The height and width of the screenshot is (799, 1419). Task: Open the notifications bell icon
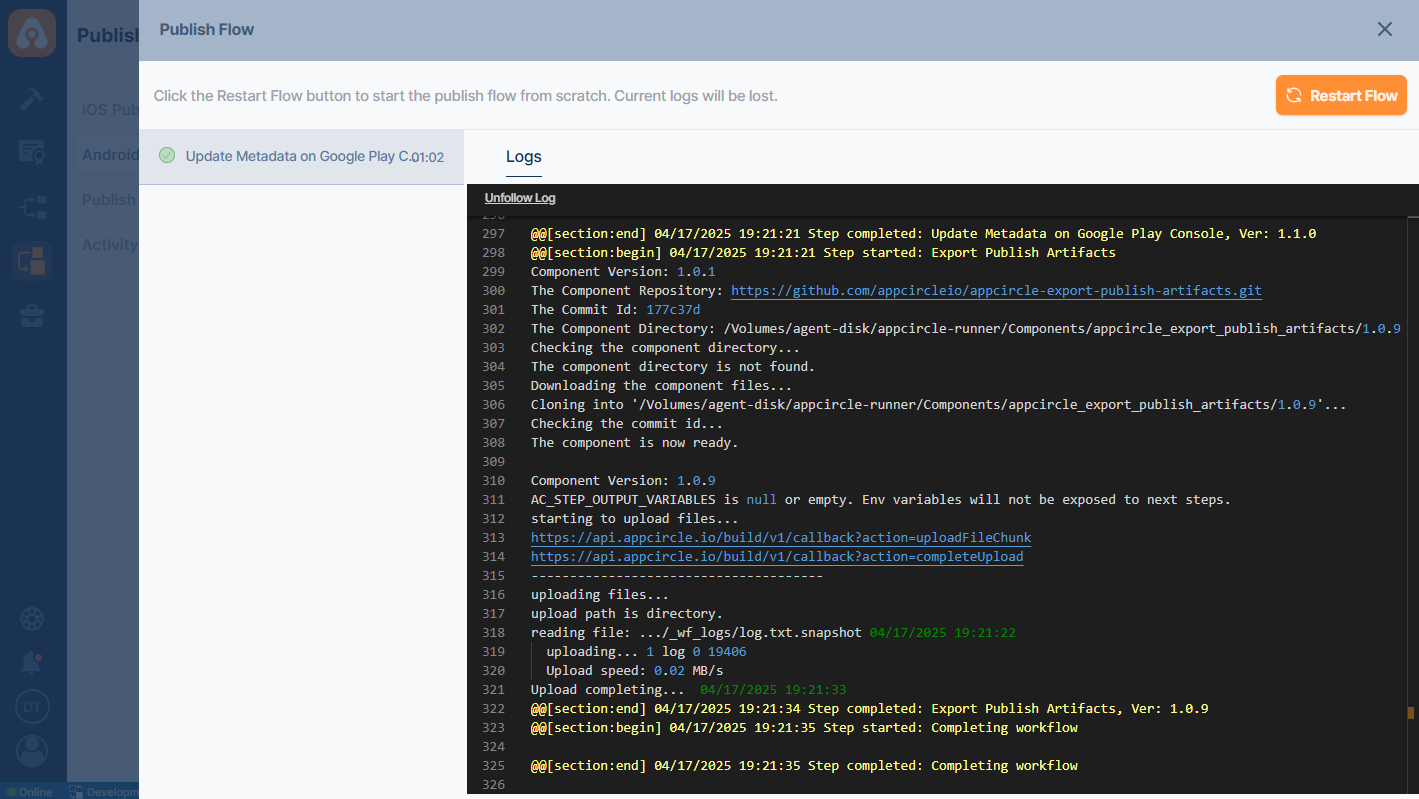(32, 663)
